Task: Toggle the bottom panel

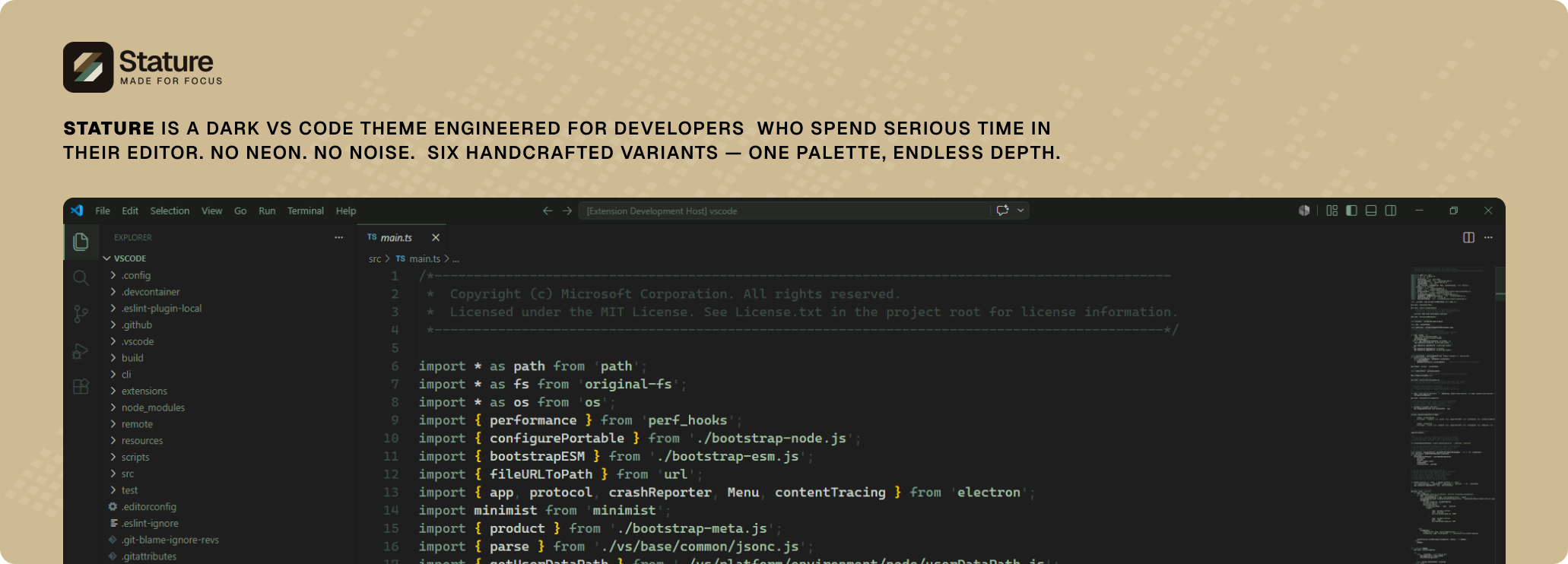Action: coord(1371,211)
